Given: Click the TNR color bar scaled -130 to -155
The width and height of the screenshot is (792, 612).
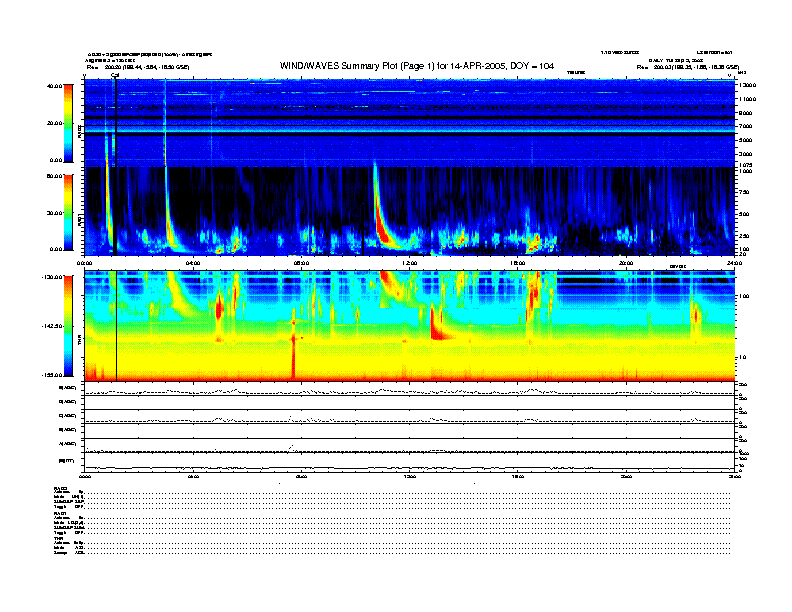Looking at the screenshot, I should point(68,326).
